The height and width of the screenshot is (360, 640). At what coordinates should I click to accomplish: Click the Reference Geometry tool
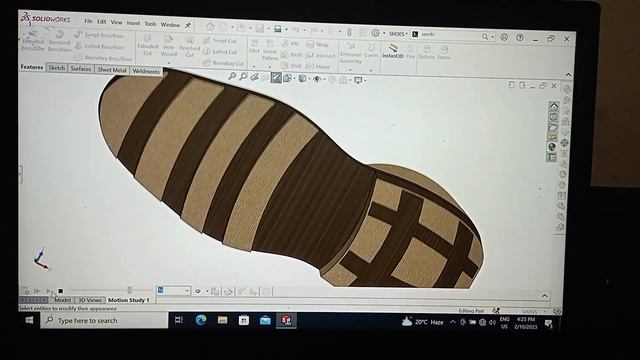click(x=351, y=53)
